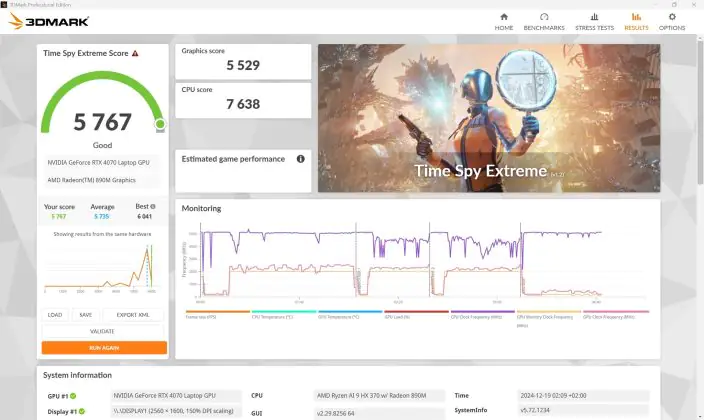Toggle CPU Clock Frequency series in legend
The image size is (704, 420).
click(x=483, y=314)
